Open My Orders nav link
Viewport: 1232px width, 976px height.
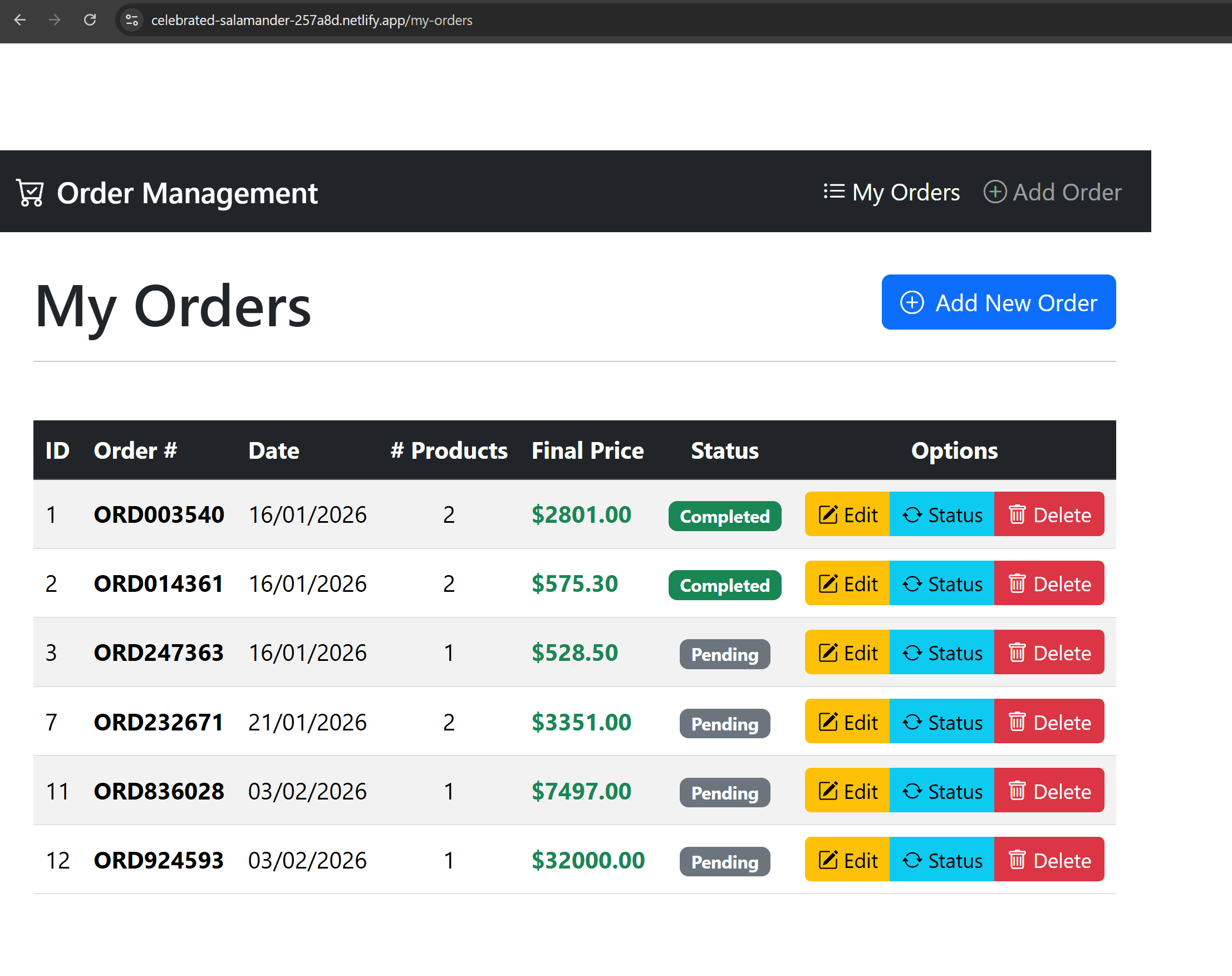point(891,192)
